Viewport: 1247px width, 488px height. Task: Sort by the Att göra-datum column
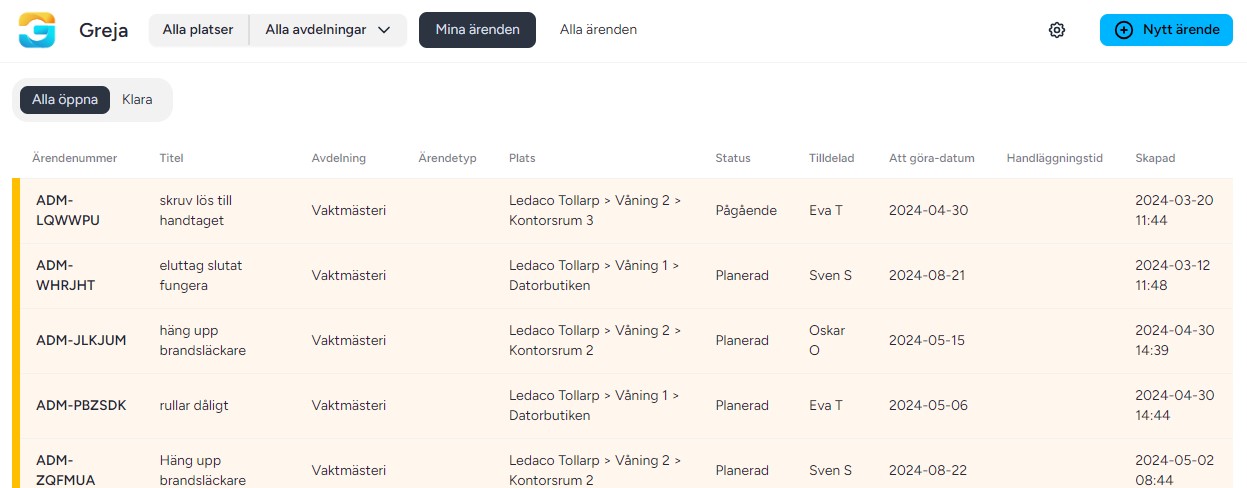coord(931,158)
